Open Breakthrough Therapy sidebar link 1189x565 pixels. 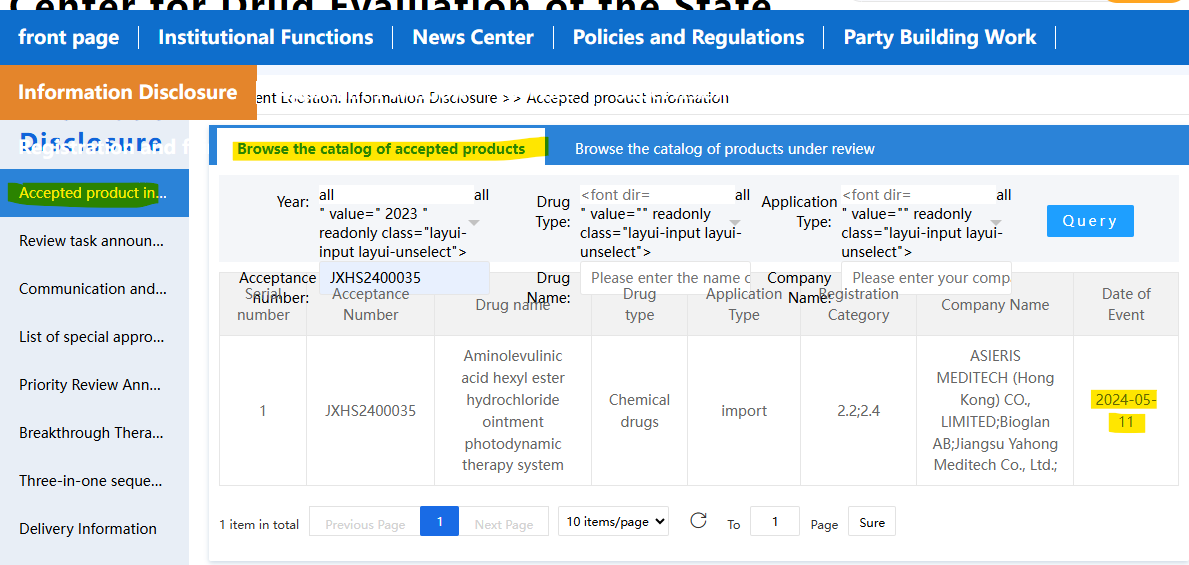(x=90, y=433)
